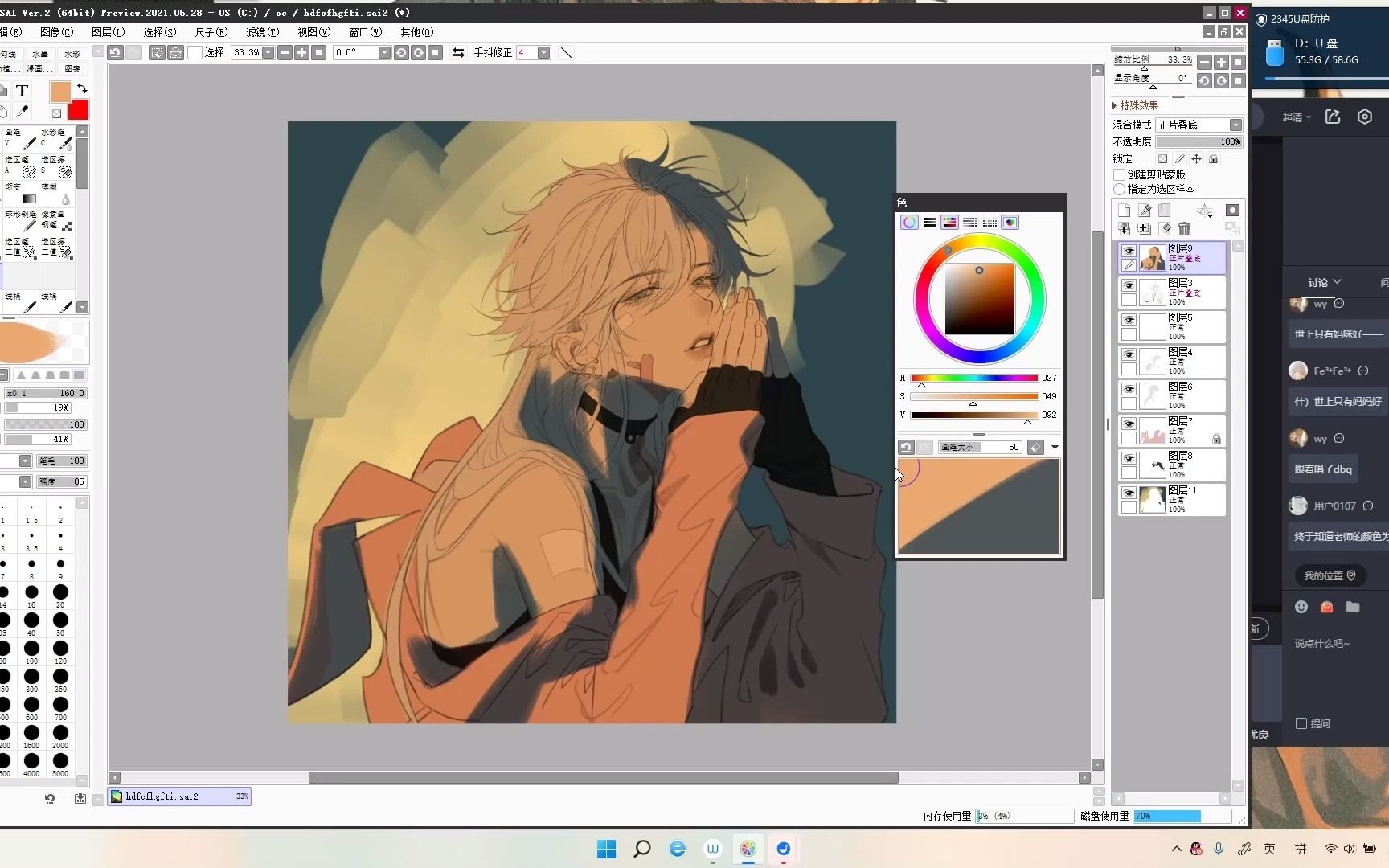Expand the 特殊效果 section

click(x=1136, y=105)
